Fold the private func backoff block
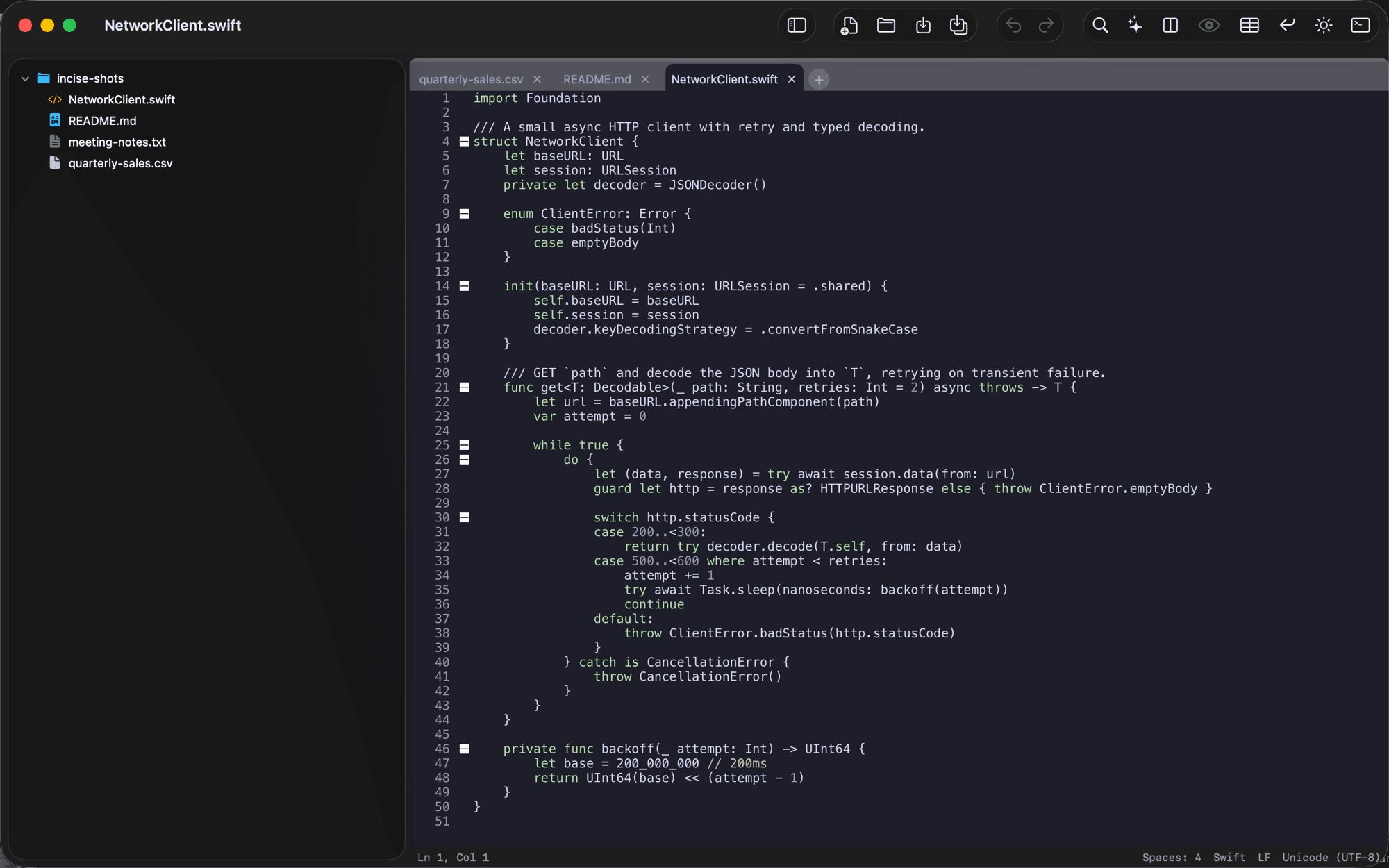The width and height of the screenshot is (1389, 868). pos(465,749)
